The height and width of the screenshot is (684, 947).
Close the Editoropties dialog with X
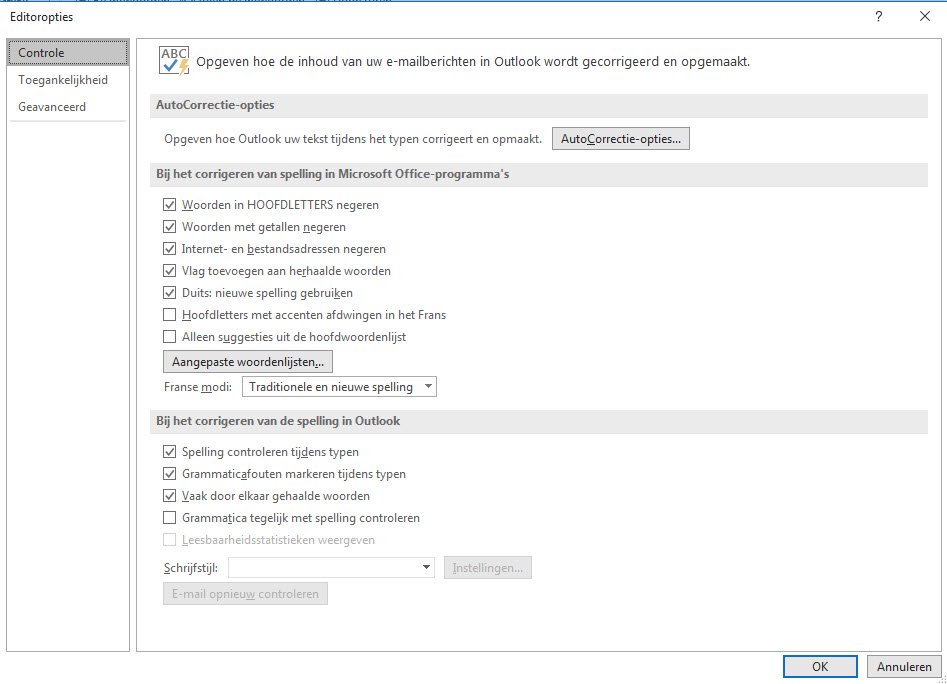click(x=925, y=16)
